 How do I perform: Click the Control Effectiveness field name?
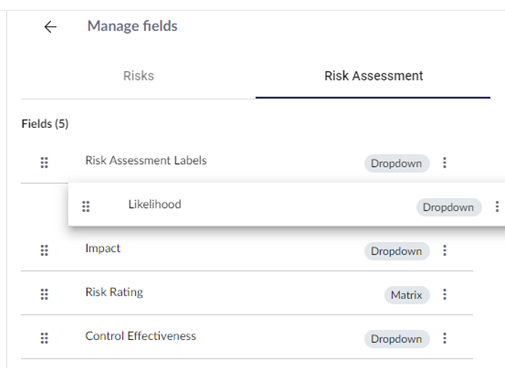[x=141, y=336]
